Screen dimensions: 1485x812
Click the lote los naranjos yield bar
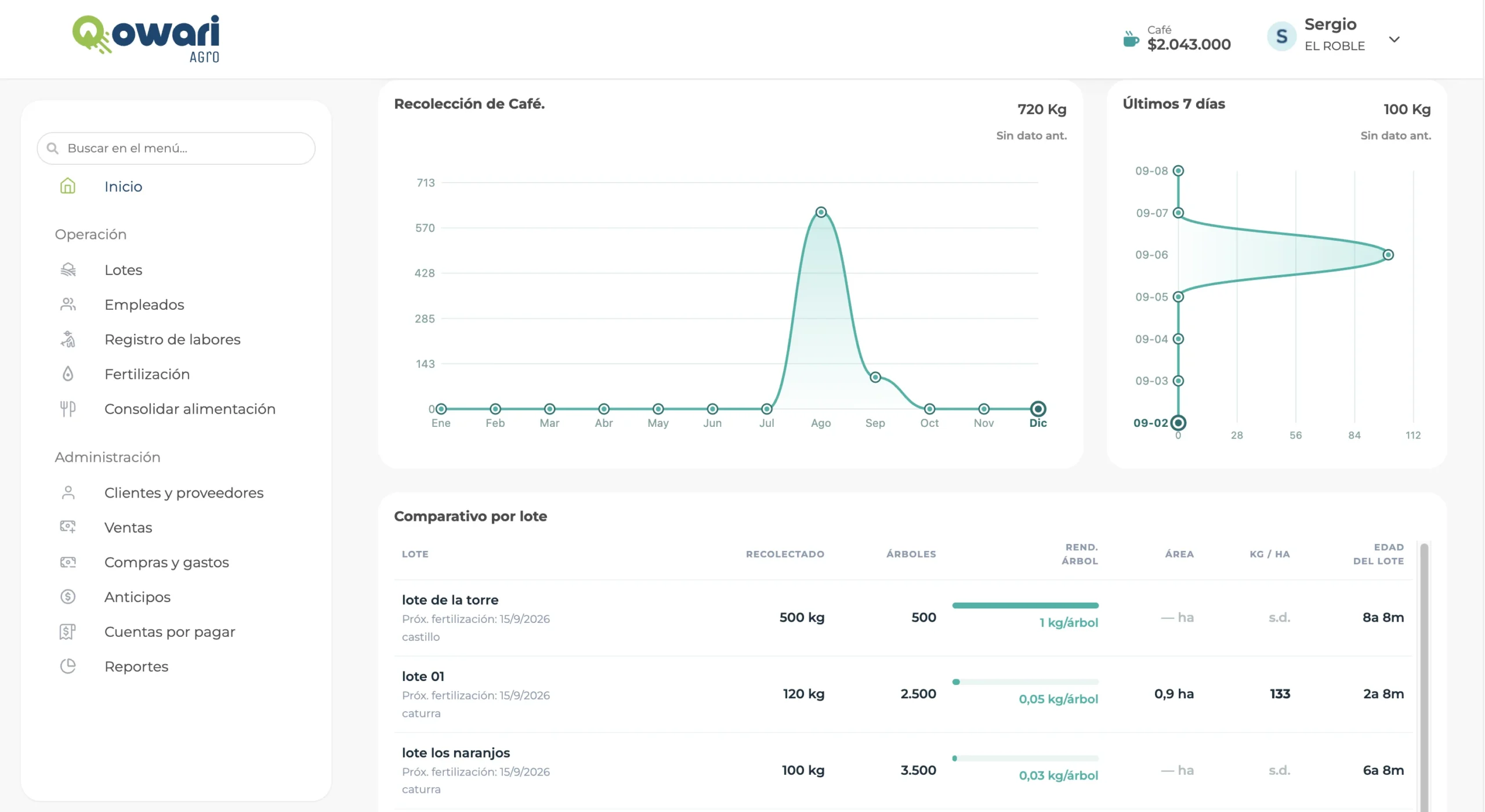pos(1025,759)
